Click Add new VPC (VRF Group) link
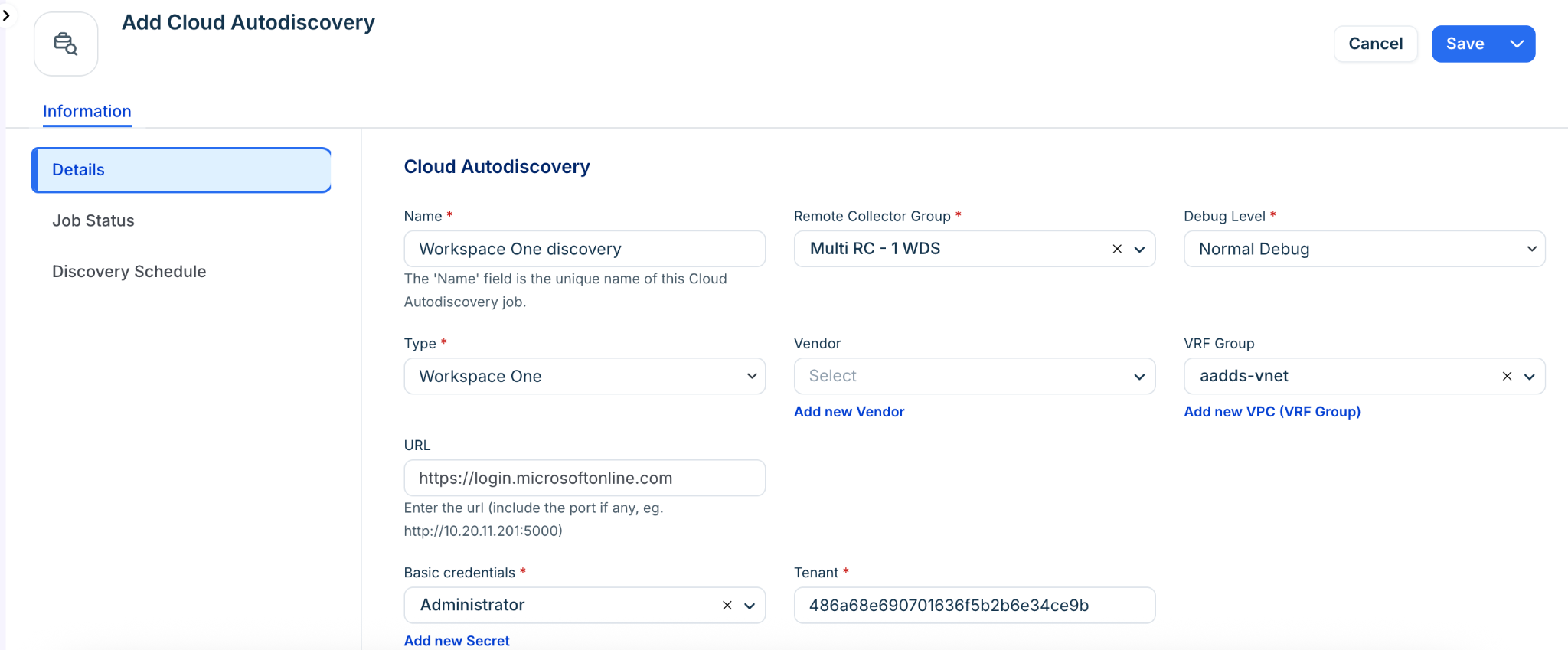The height and width of the screenshot is (650, 1568). pyautogui.click(x=1272, y=412)
